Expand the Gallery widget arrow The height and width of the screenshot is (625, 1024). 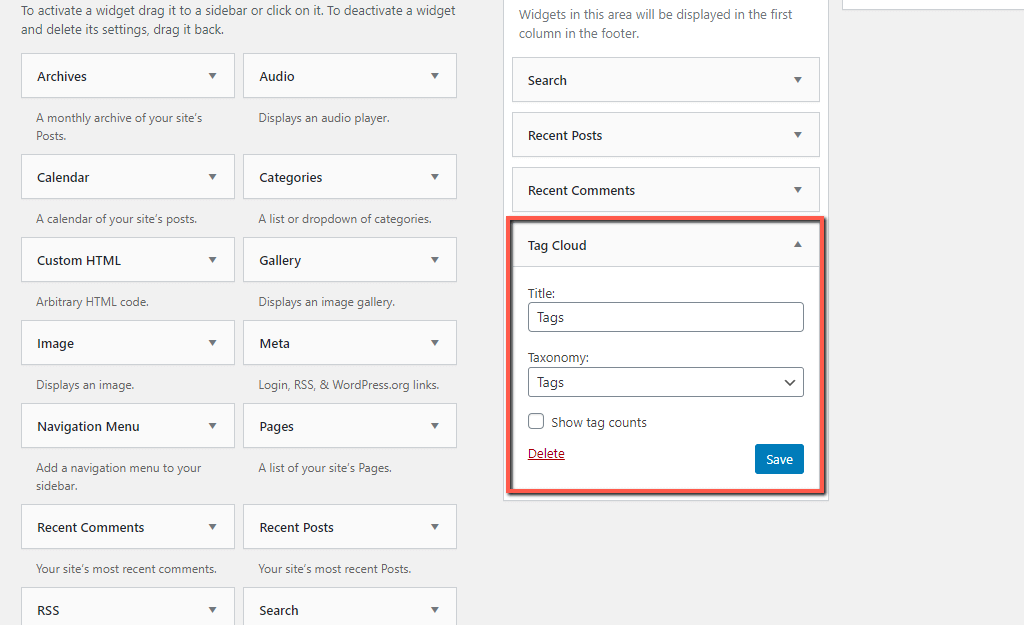[434, 260]
